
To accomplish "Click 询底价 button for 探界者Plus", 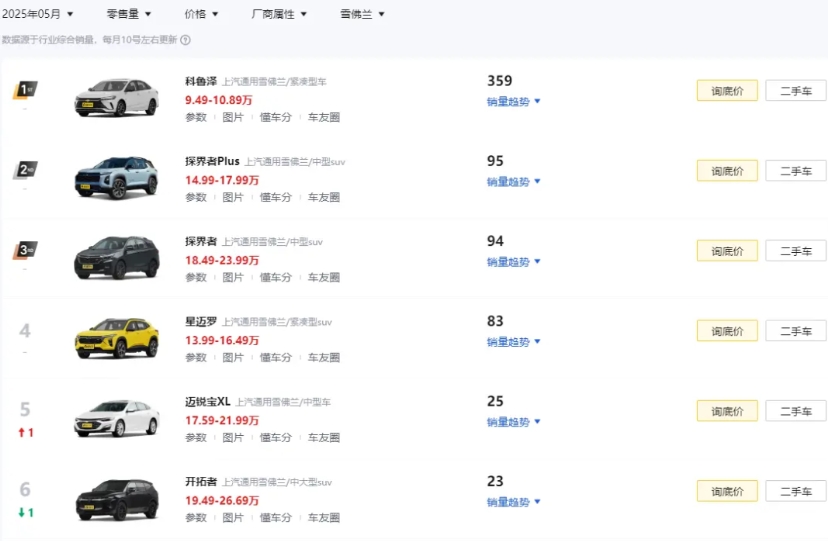I will [727, 171].
